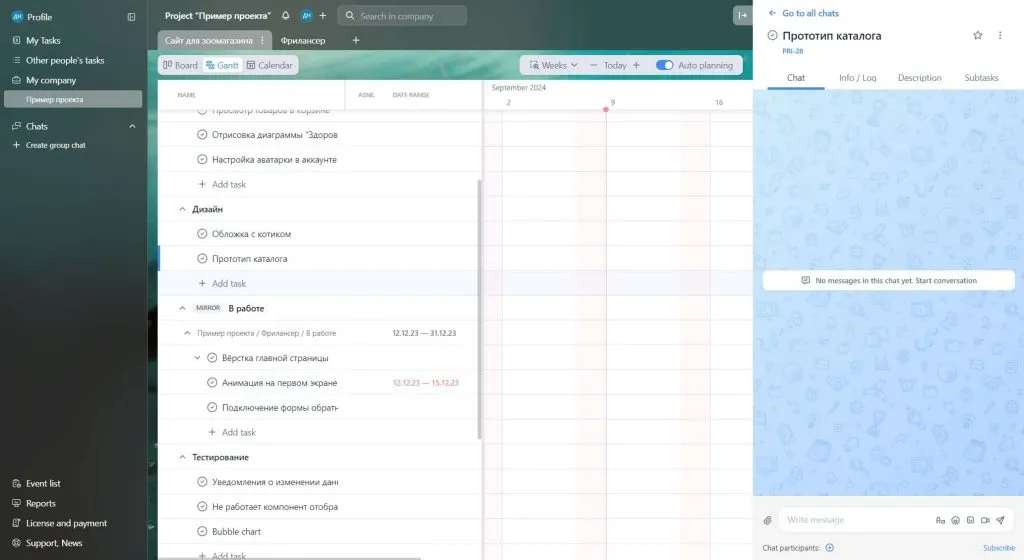Click Add task under Вёрстка главной страницы
1024x560 pixels.
coord(232,432)
